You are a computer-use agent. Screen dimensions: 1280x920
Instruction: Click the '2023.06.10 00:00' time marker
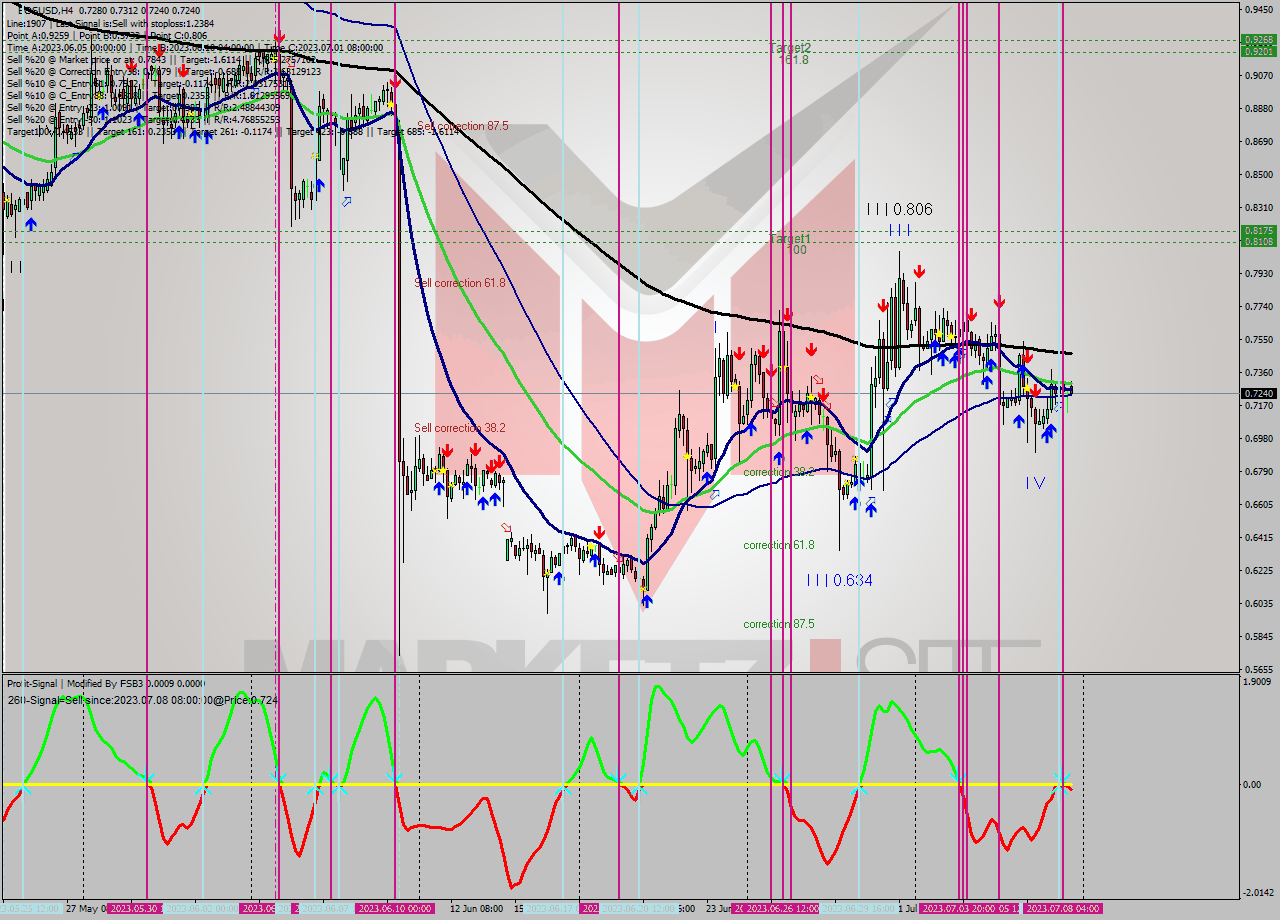pyautogui.click(x=395, y=908)
